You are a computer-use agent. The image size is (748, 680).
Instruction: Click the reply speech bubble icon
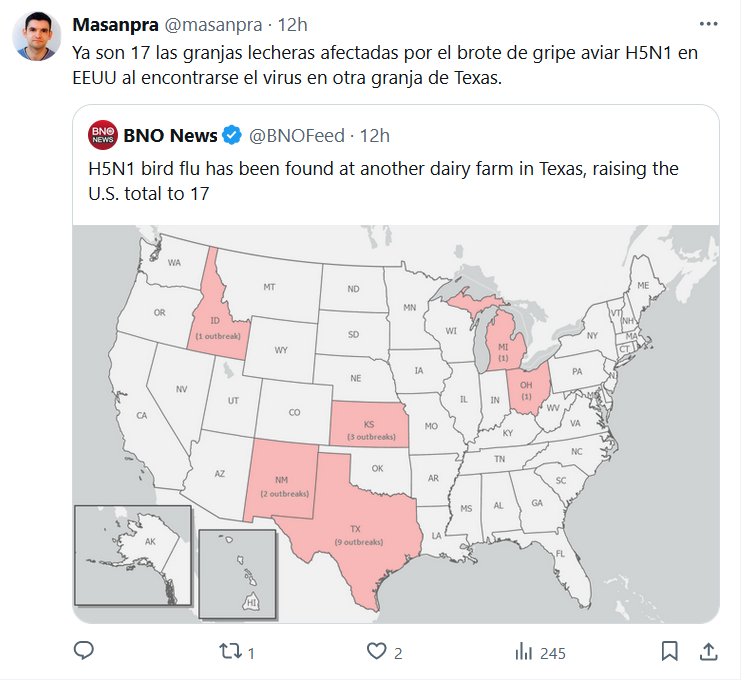(x=85, y=652)
